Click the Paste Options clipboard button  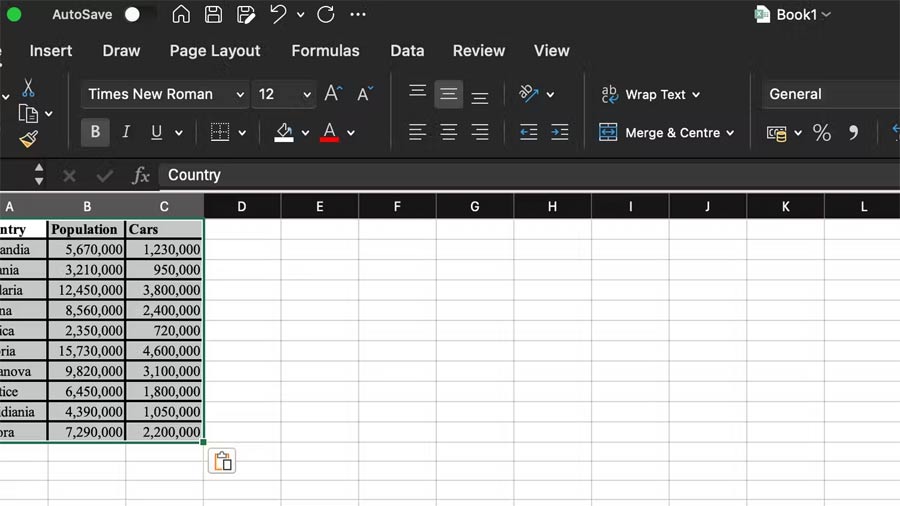pos(222,461)
